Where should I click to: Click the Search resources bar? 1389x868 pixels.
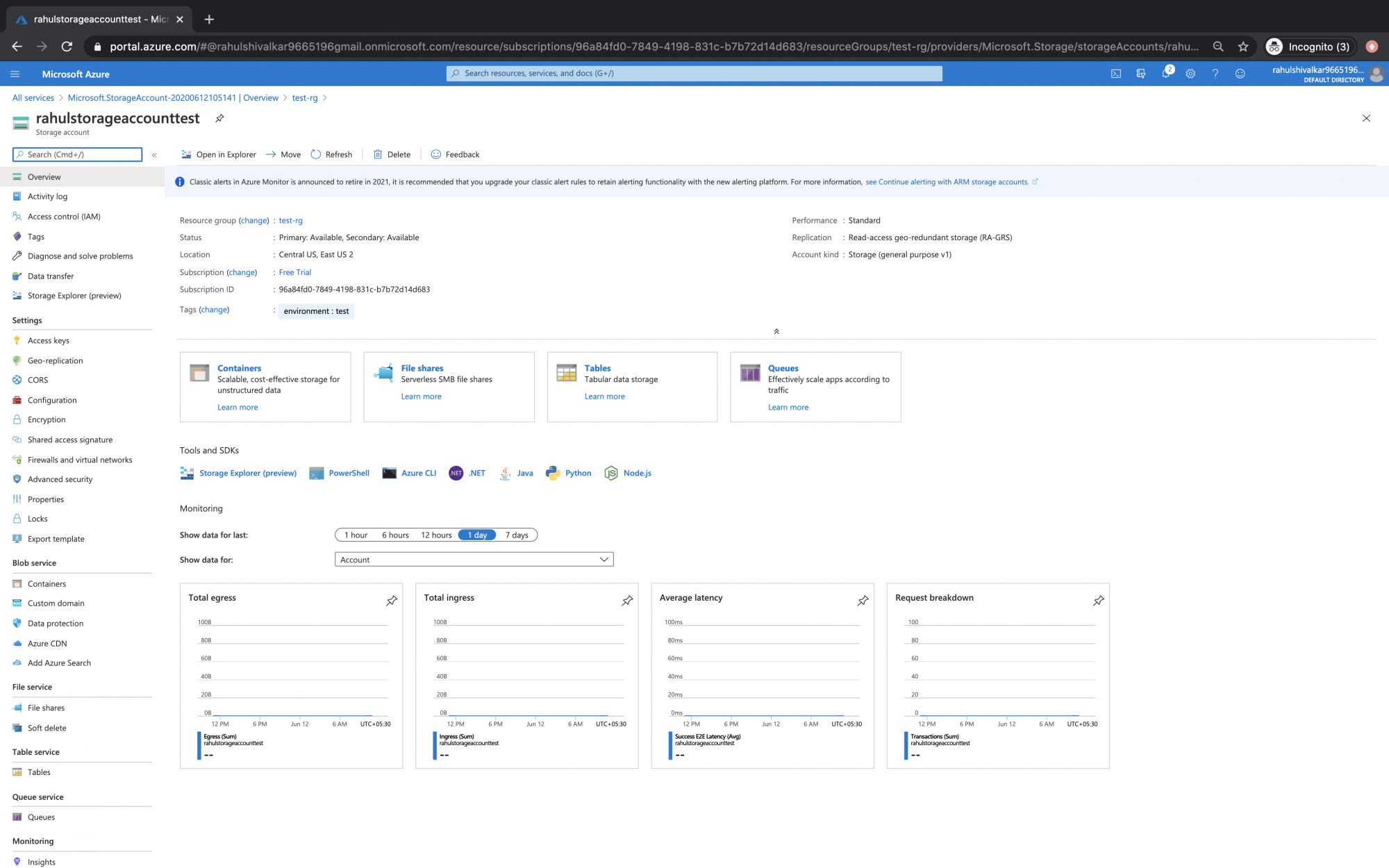694,73
